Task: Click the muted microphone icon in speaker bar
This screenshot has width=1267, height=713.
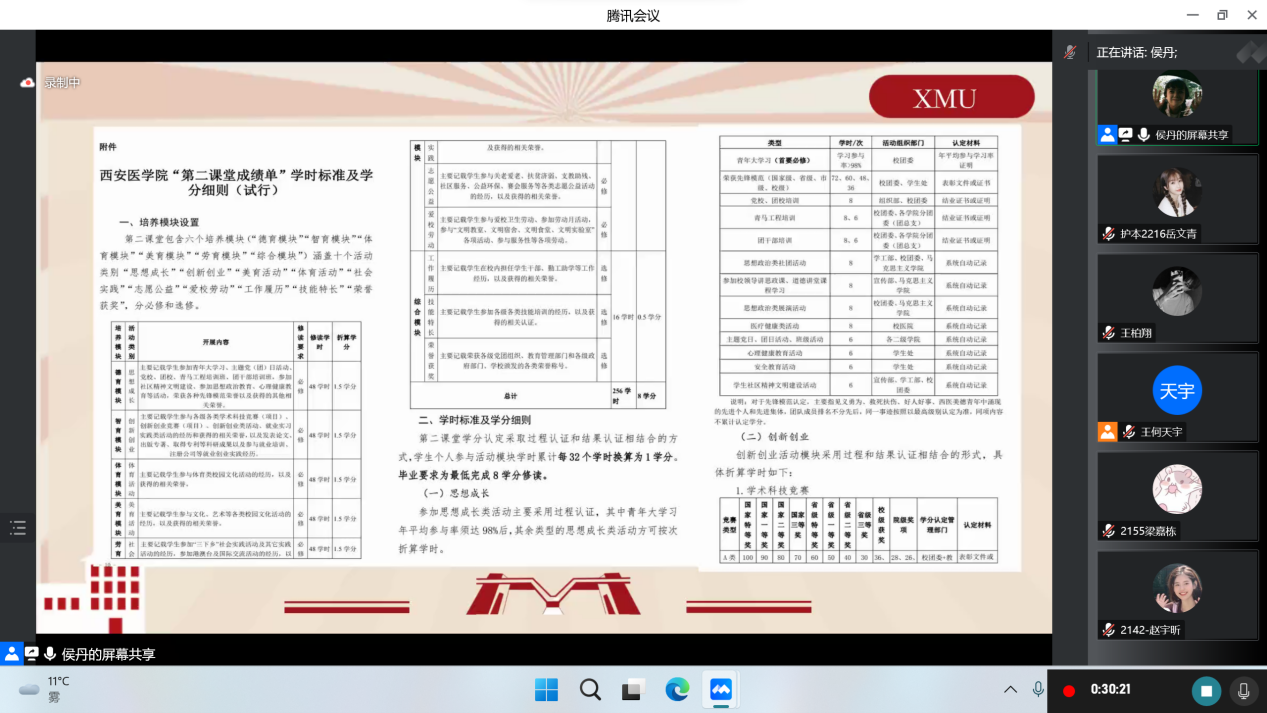Action: pos(1071,52)
